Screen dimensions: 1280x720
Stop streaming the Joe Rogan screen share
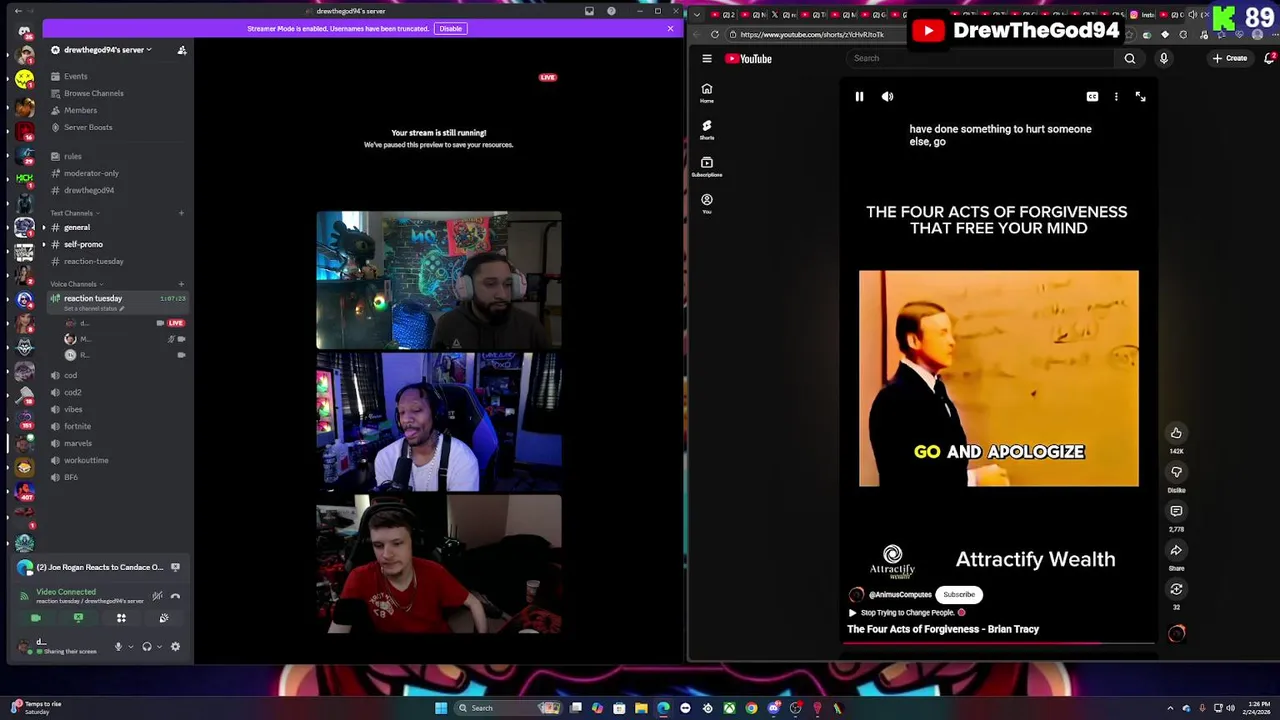(175, 567)
